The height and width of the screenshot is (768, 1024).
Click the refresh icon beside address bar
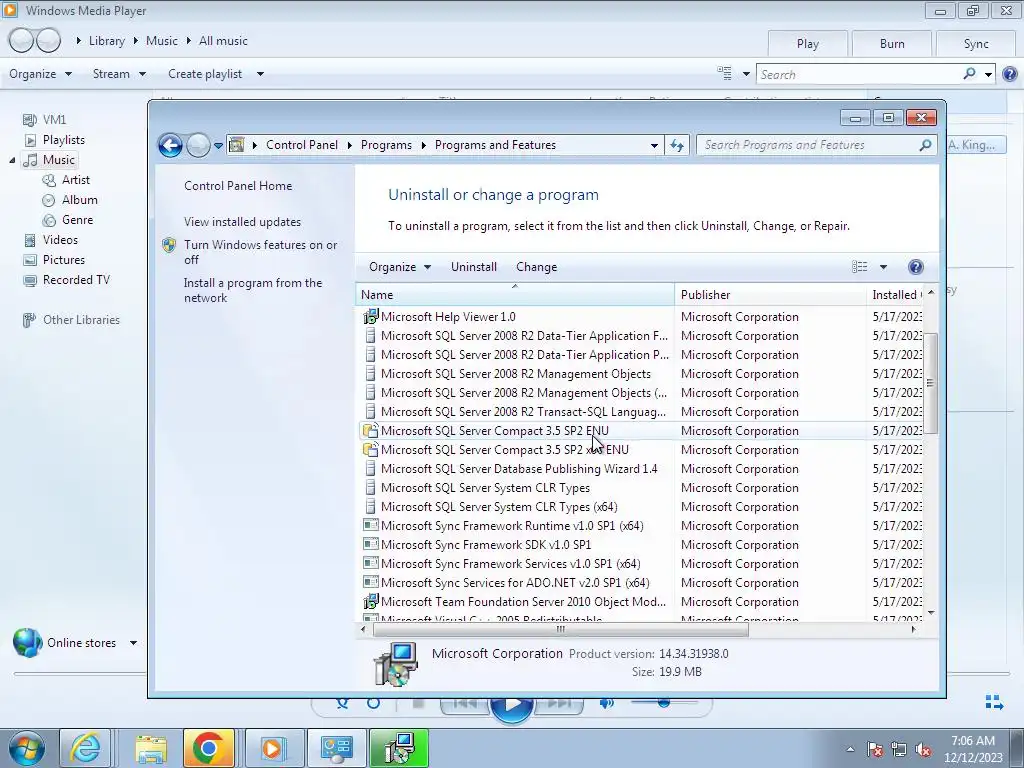[x=677, y=146]
